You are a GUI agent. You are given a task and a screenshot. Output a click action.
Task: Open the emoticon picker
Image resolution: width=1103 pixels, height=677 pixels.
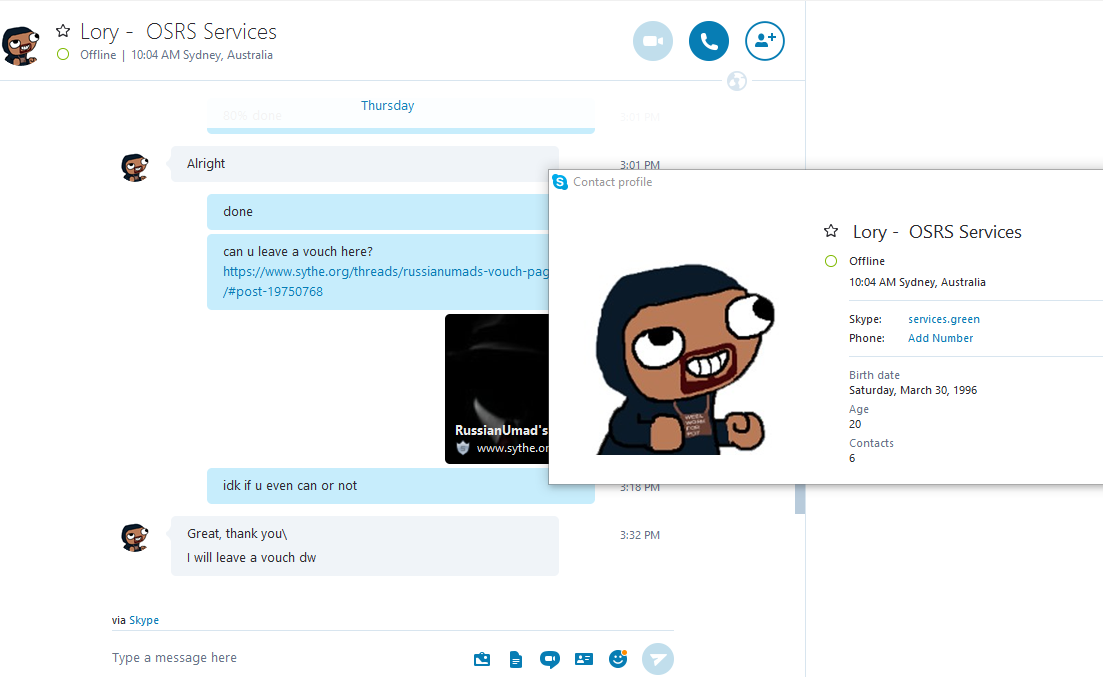pos(618,659)
